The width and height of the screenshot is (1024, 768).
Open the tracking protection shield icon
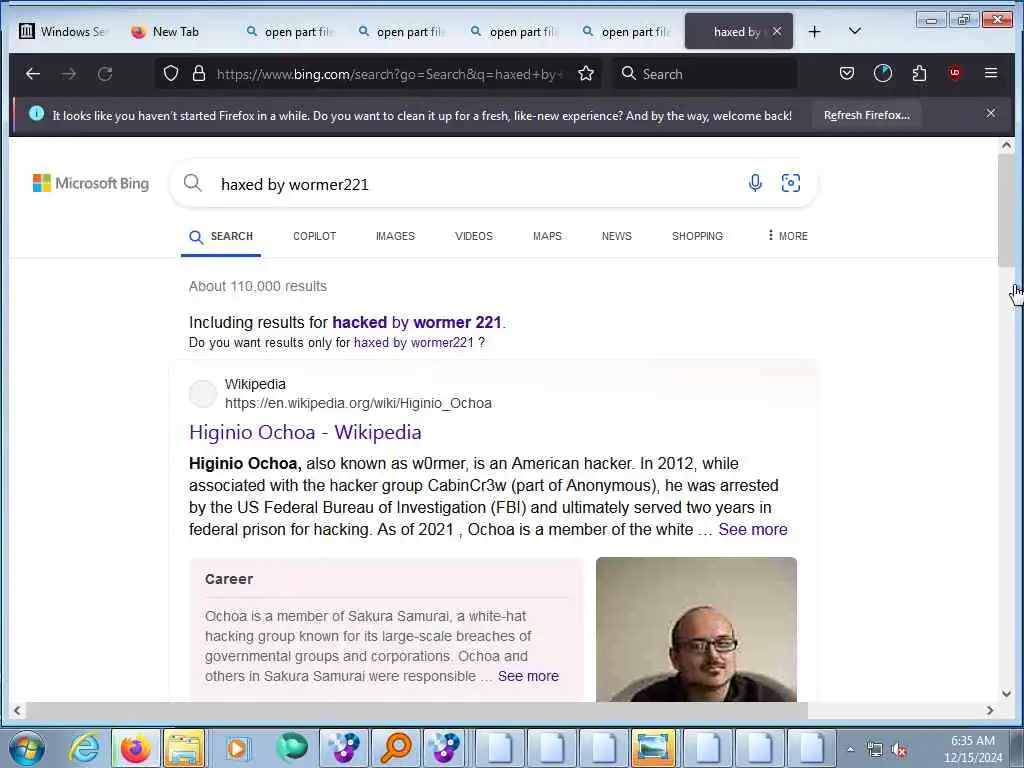click(x=170, y=73)
